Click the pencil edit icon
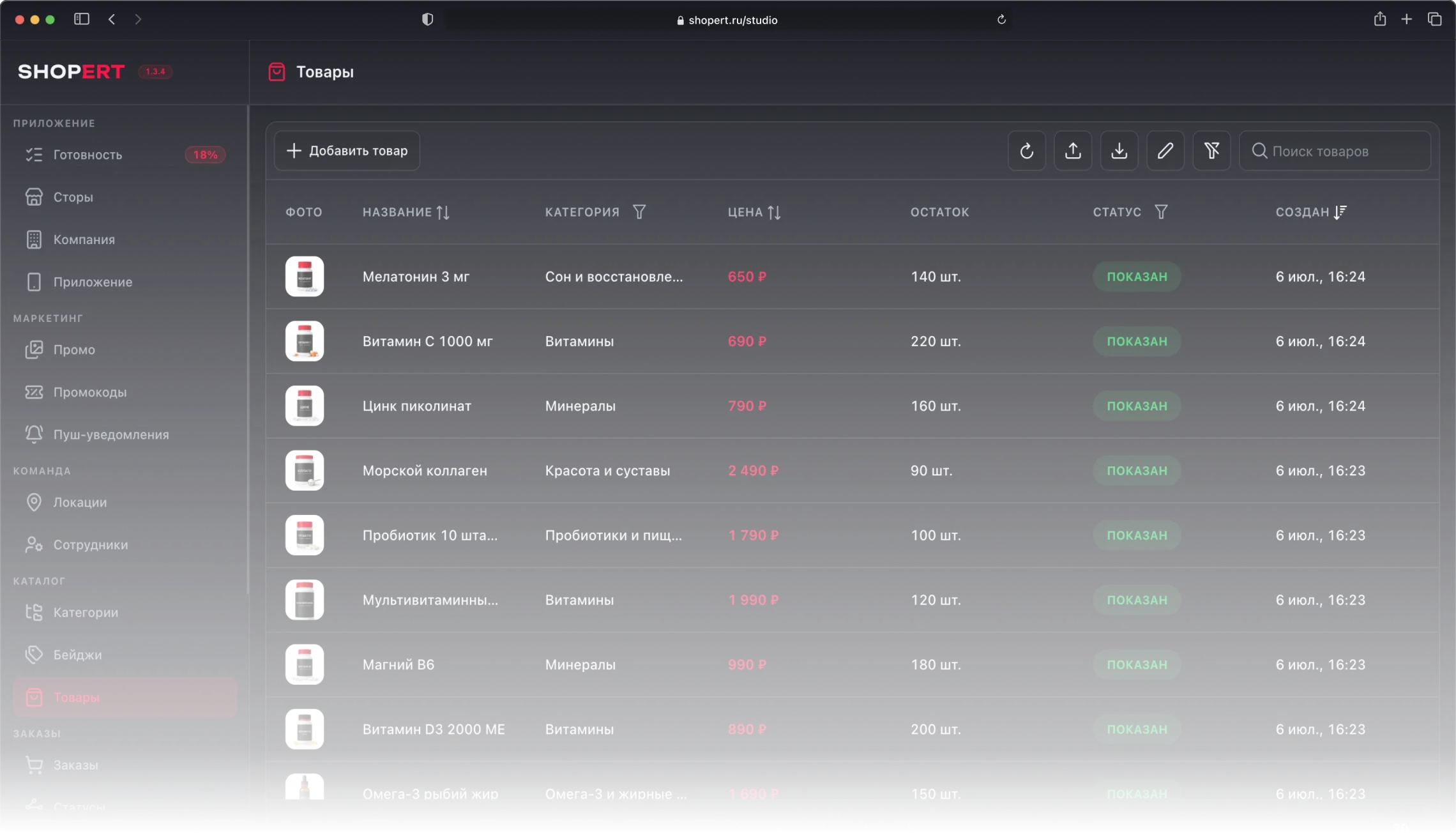Image resolution: width=1456 pixels, height=833 pixels. click(1165, 151)
